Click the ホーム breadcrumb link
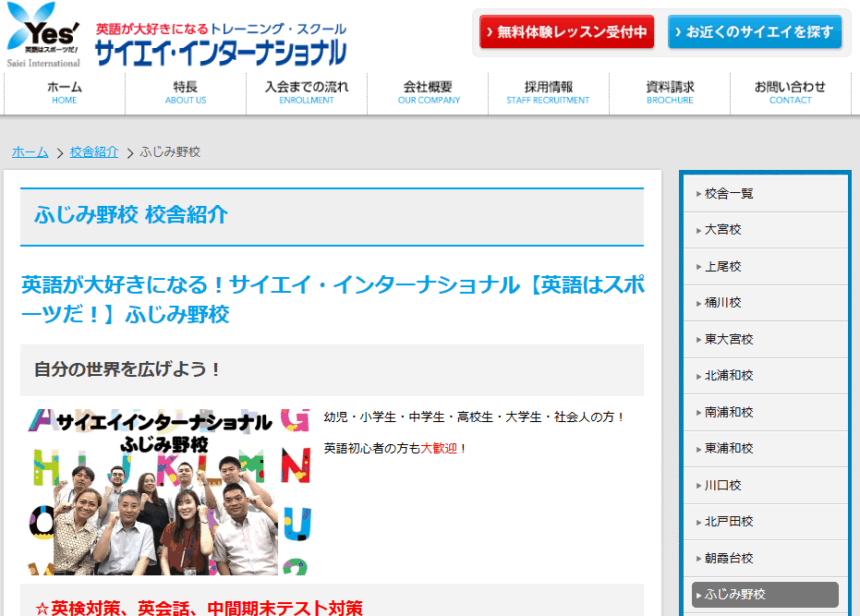The height and width of the screenshot is (616, 860). point(30,152)
